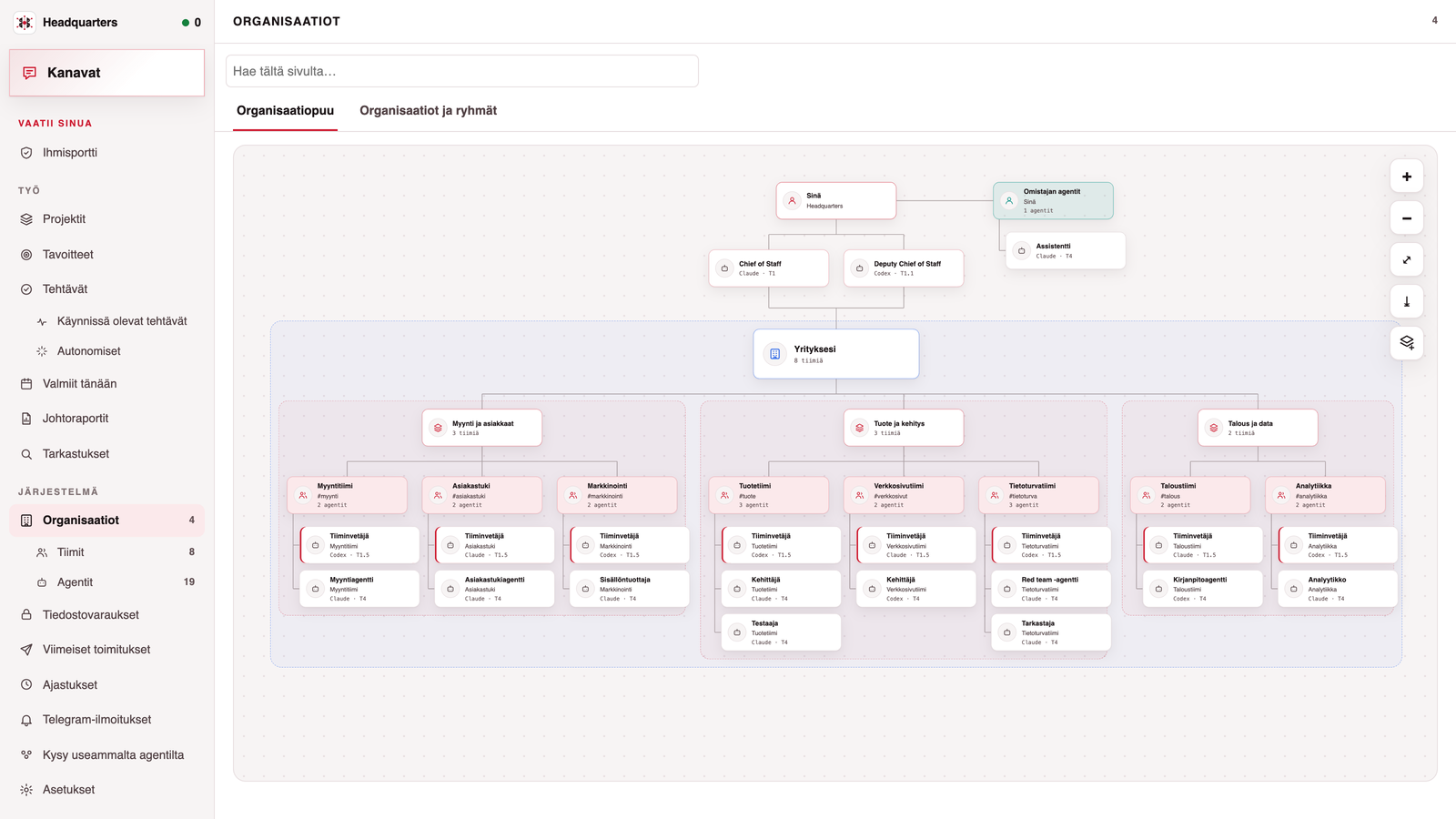Click the Headquarters logo icon

tap(25, 22)
